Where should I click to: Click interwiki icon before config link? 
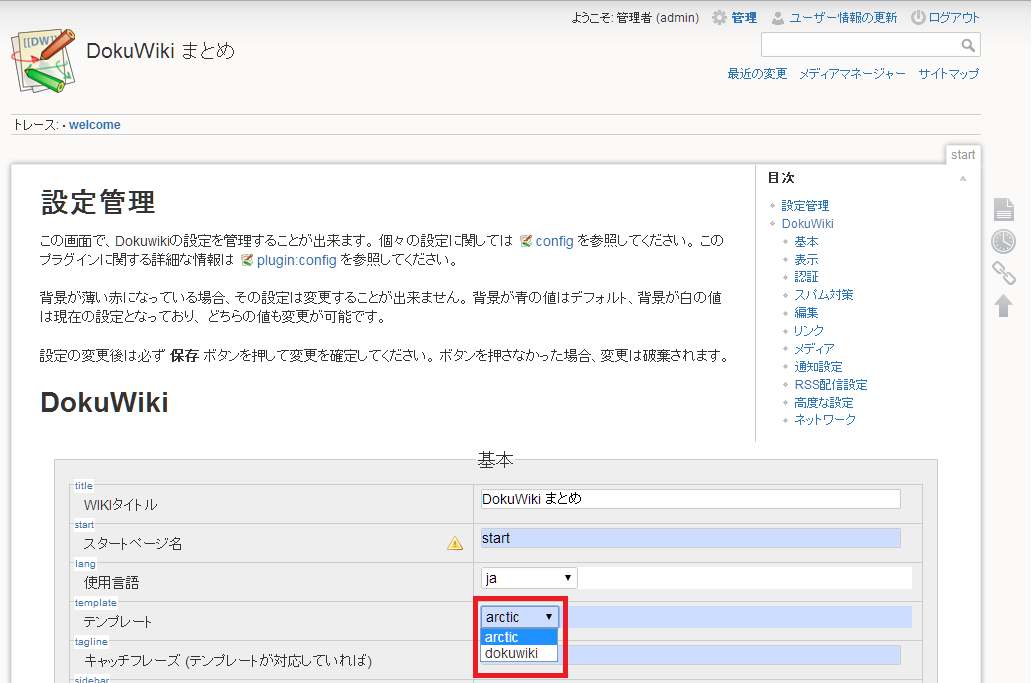(526, 241)
